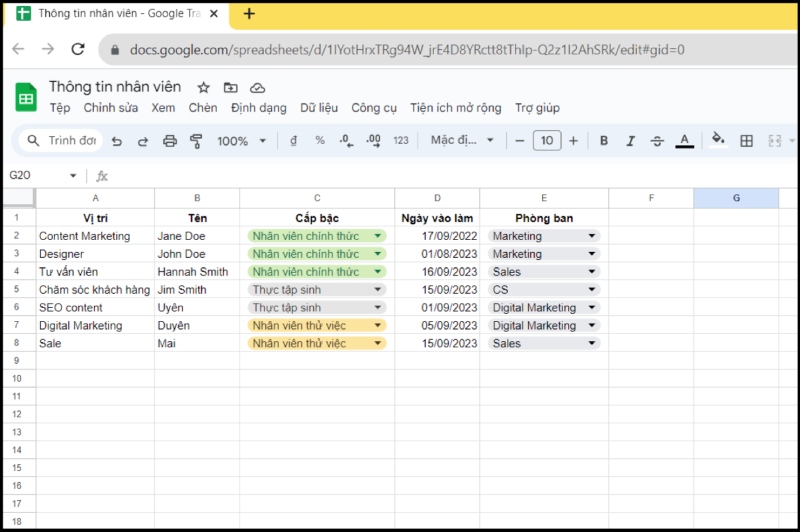Screen dimensions: 800x532
Task: Open the Trợ giúp menu
Action: click(x=537, y=108)
